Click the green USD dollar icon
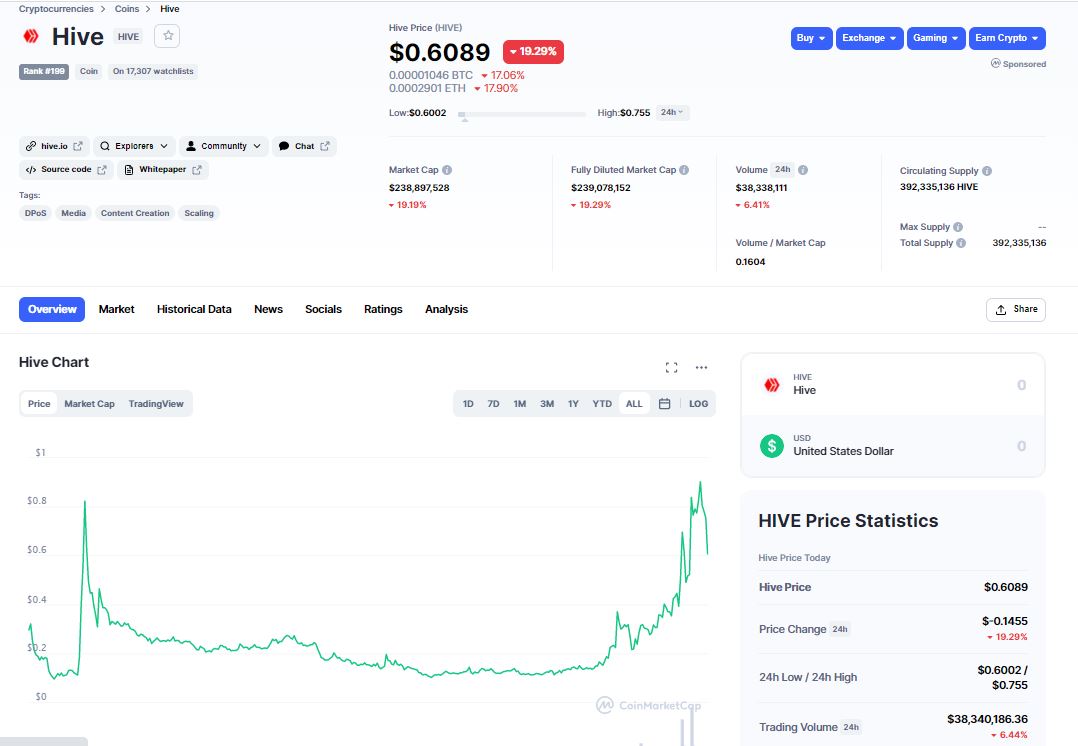 tap(772, 446)
